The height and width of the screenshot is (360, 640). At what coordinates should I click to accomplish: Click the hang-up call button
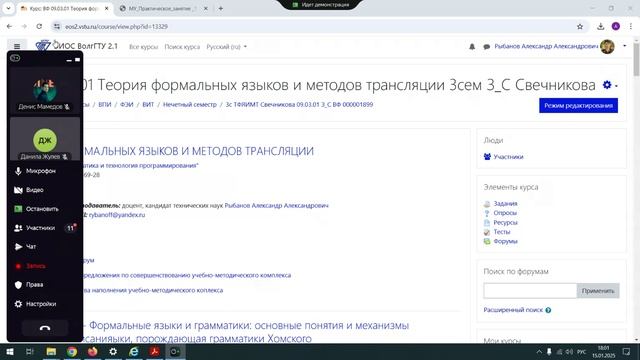click(45, 328)
